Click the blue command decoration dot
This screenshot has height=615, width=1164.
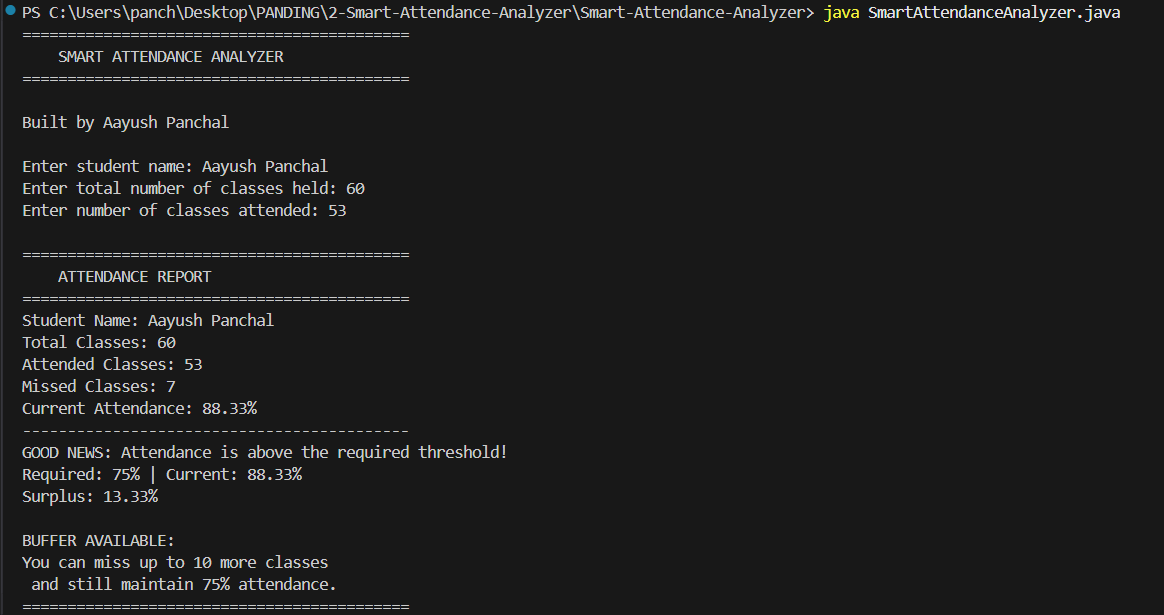coord(8,12)
